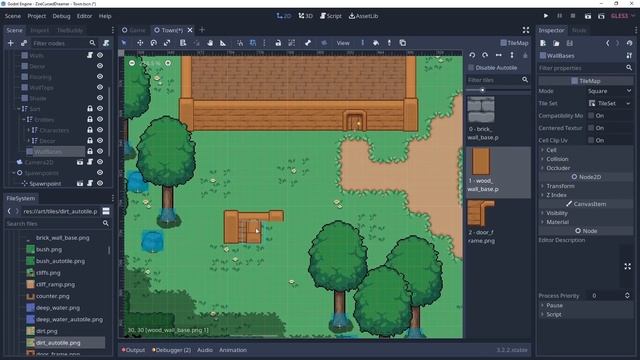Toggle grid snapping icon in viewport toolbar
Viewport: 640px width, 360px height.
[253, 43]
